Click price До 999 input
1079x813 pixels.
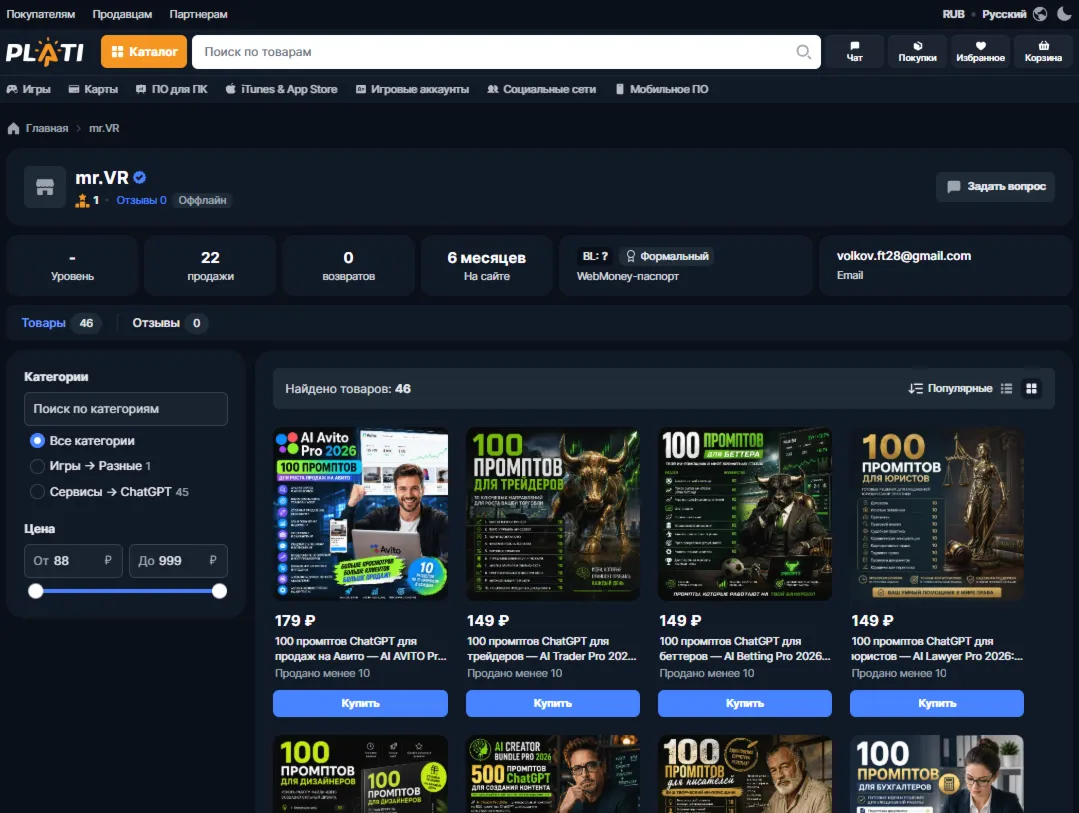pyautogui.click(x=178, y=561)
